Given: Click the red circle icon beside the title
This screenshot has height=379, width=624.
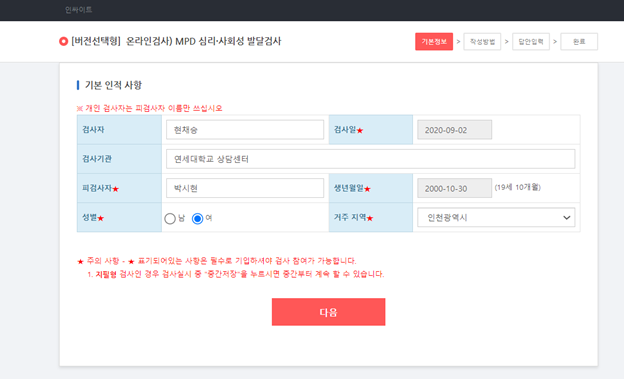Looking at the screenshot, I should 63,41.
